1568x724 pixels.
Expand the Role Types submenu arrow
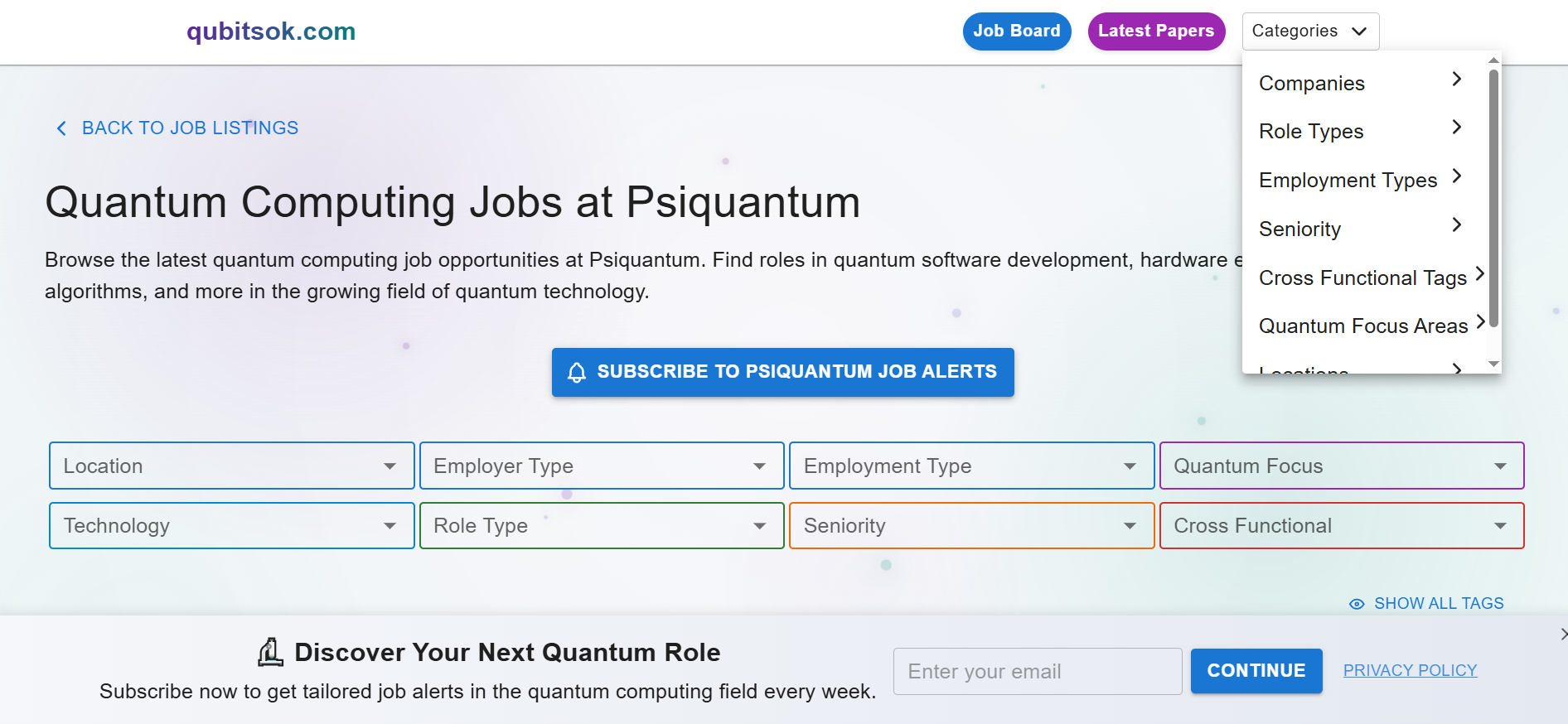[x=1456, y=127]
